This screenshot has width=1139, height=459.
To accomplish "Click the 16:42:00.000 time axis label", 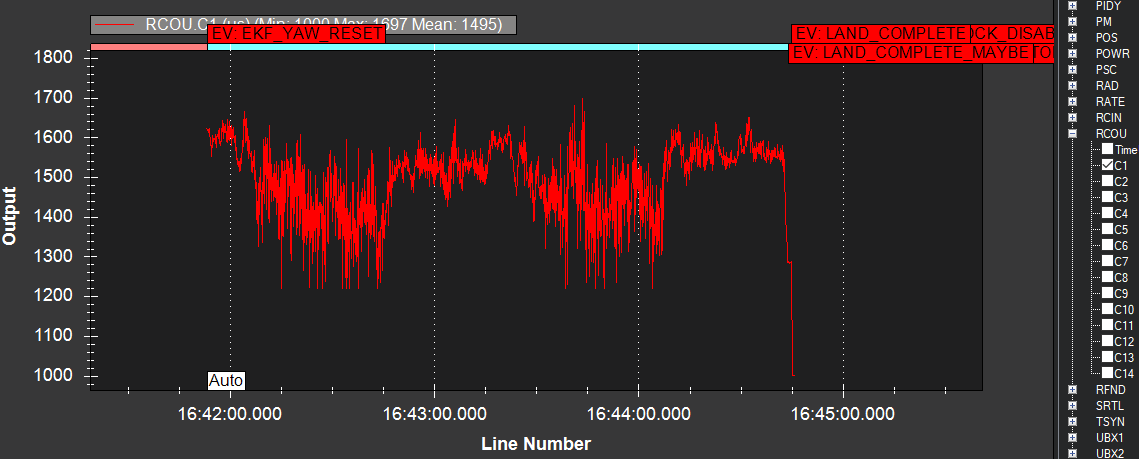I will click(x=230, y=415).
